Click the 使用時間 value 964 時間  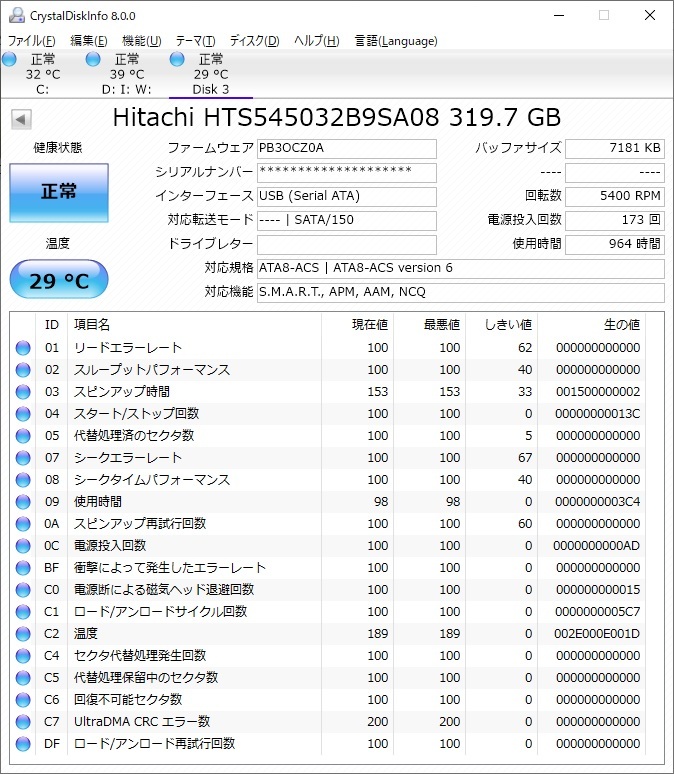point(615,244)
